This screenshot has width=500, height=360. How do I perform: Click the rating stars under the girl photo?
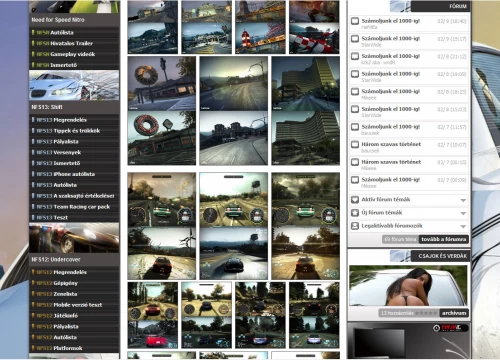tap(427, 313)
